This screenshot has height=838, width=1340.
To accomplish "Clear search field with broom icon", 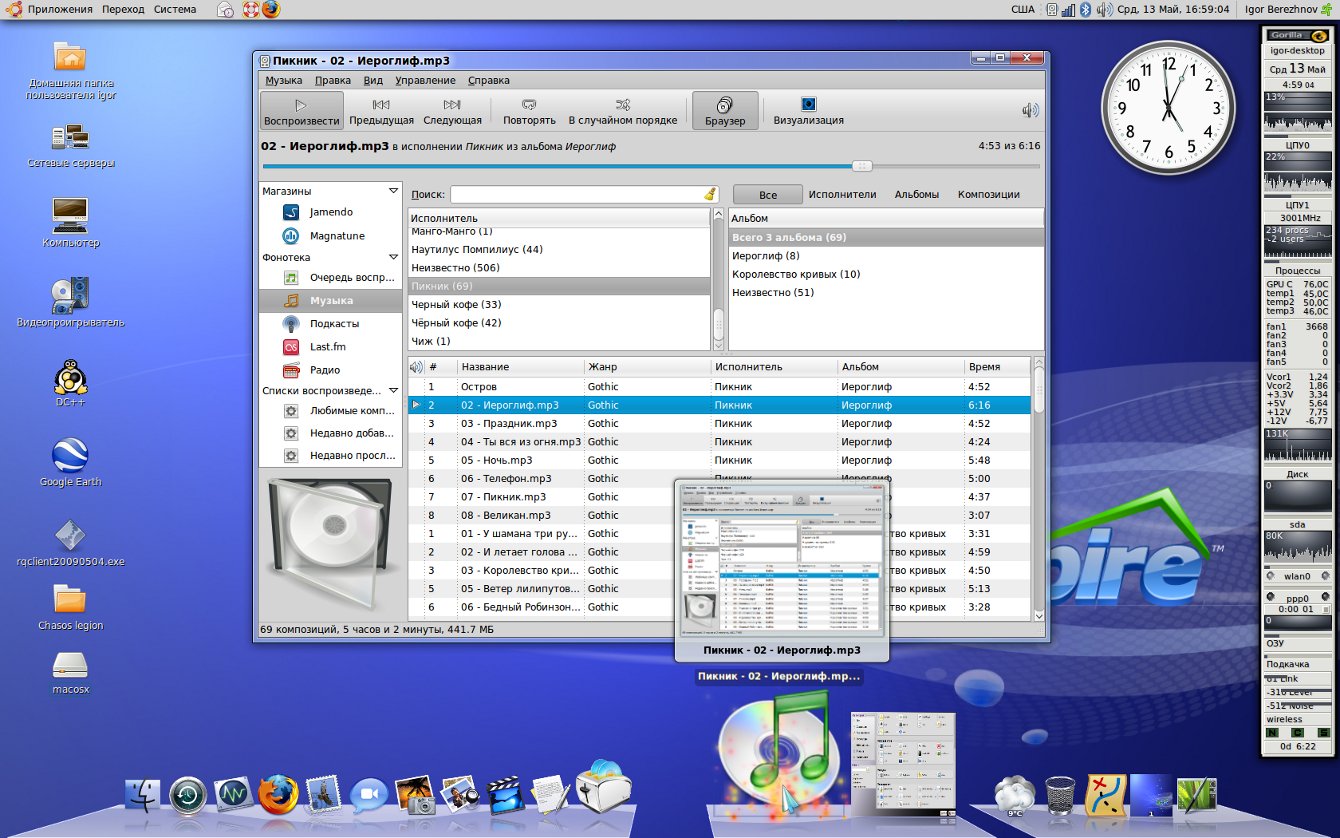I will point(710,195).
